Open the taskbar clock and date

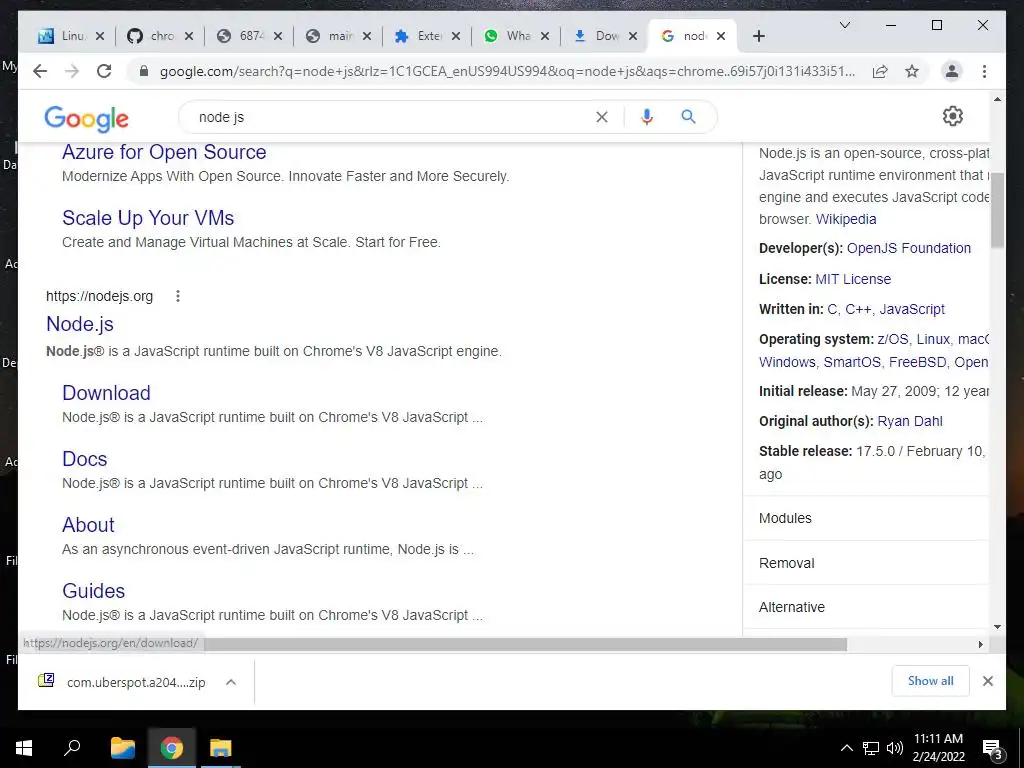[x=938, y=748]
